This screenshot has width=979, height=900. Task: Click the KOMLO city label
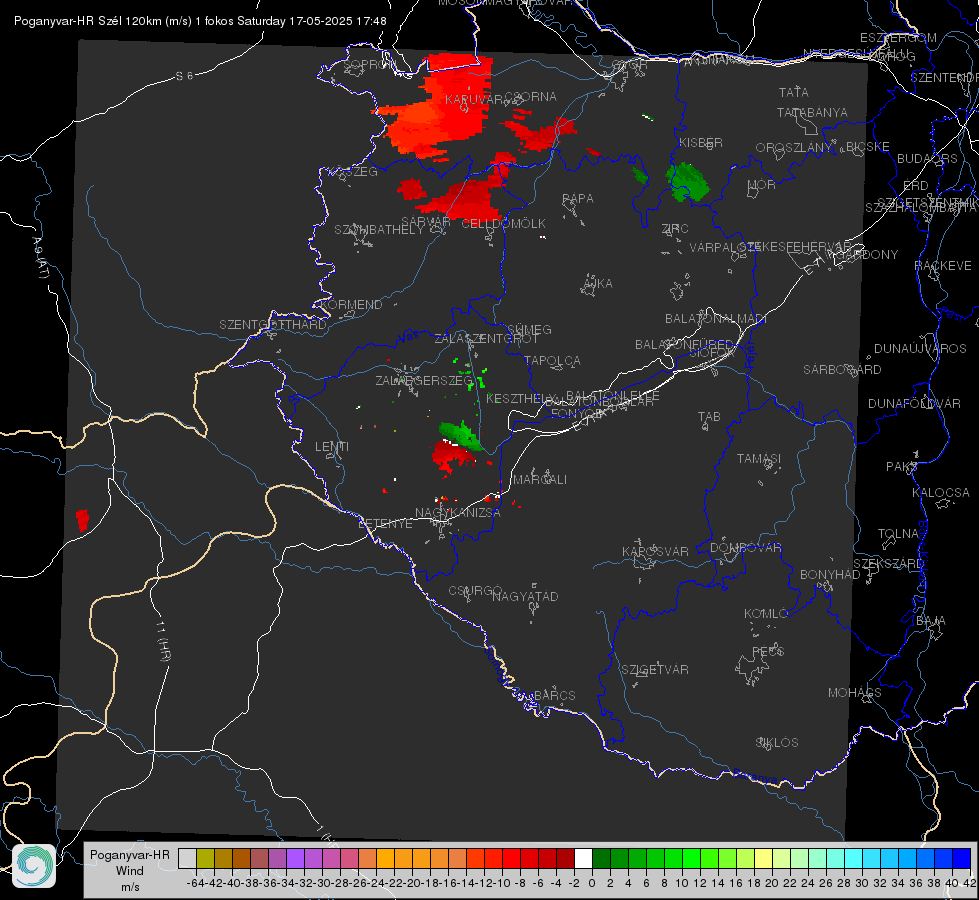(766, 614)
